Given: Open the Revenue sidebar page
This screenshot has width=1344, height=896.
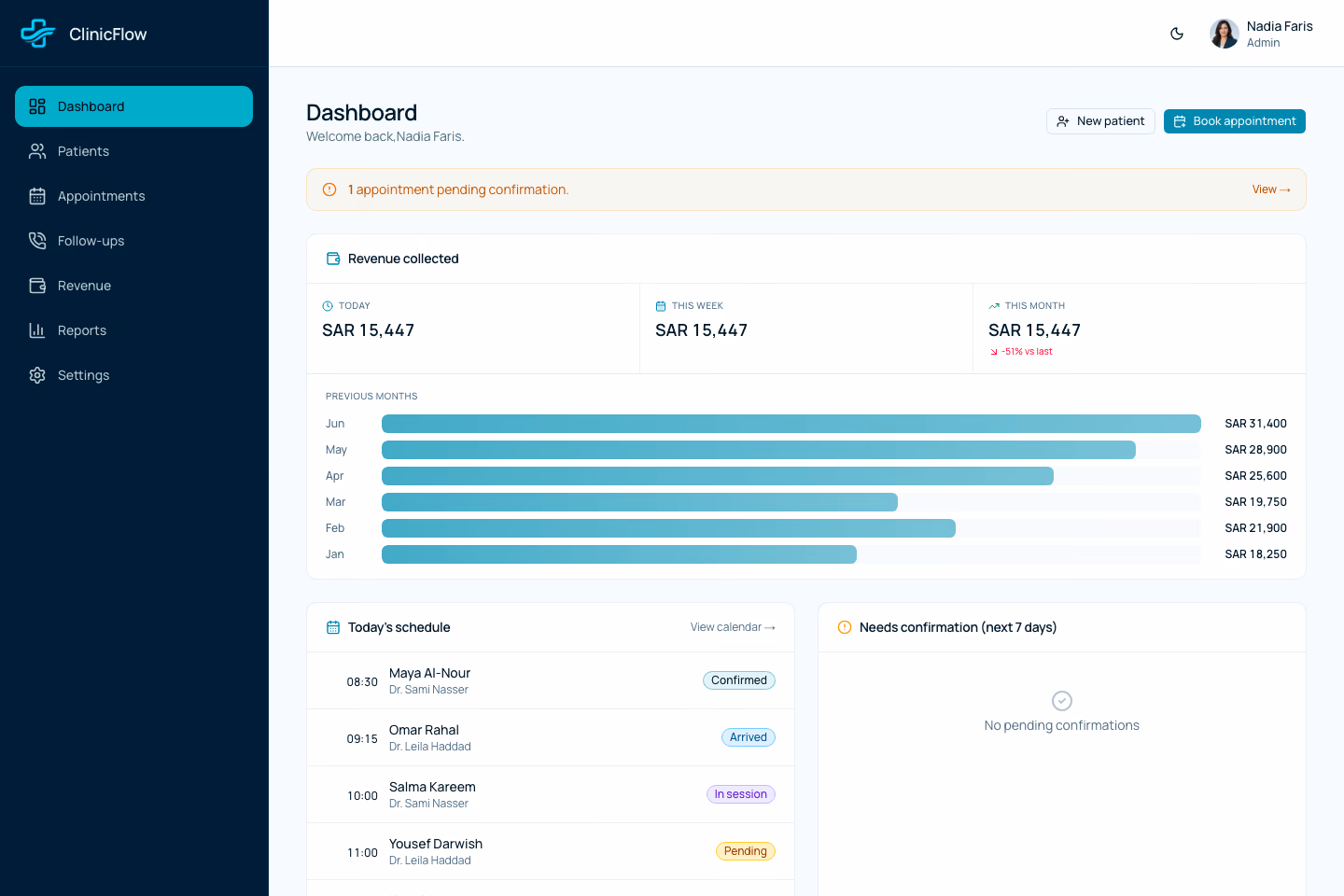Looking at the screenshot, I should [134, 286].
